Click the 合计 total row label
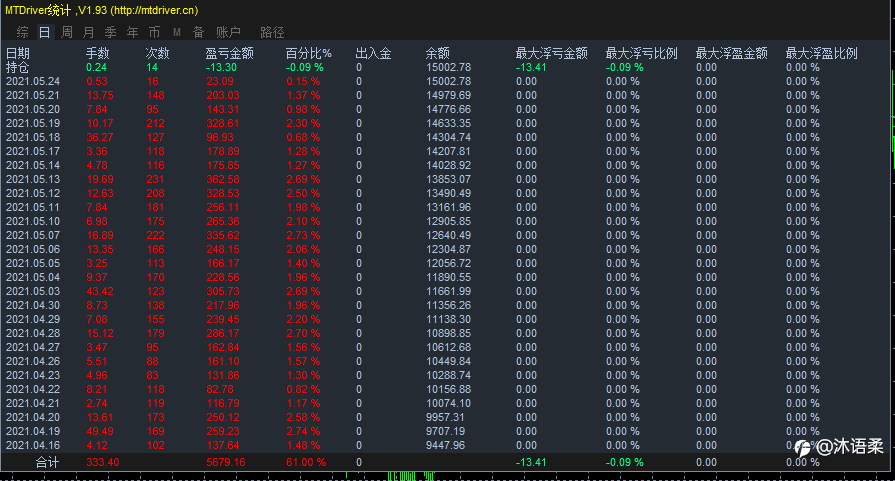 (x=47, y=462)
